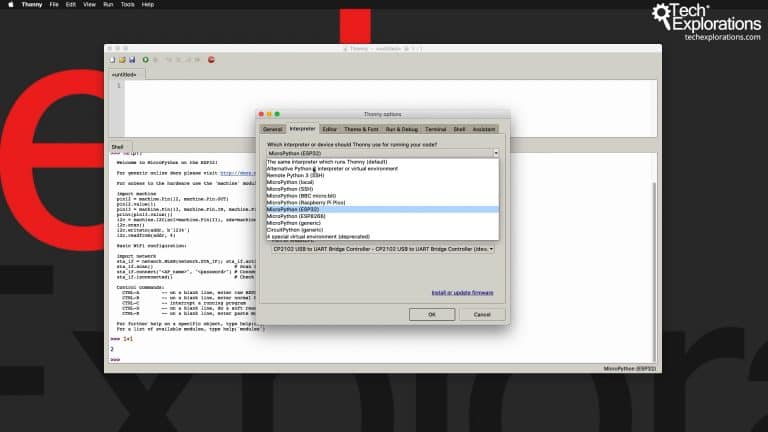Click the red Stop/Restart backend icon
Screen dimensions: 768x432
[211, 60]
